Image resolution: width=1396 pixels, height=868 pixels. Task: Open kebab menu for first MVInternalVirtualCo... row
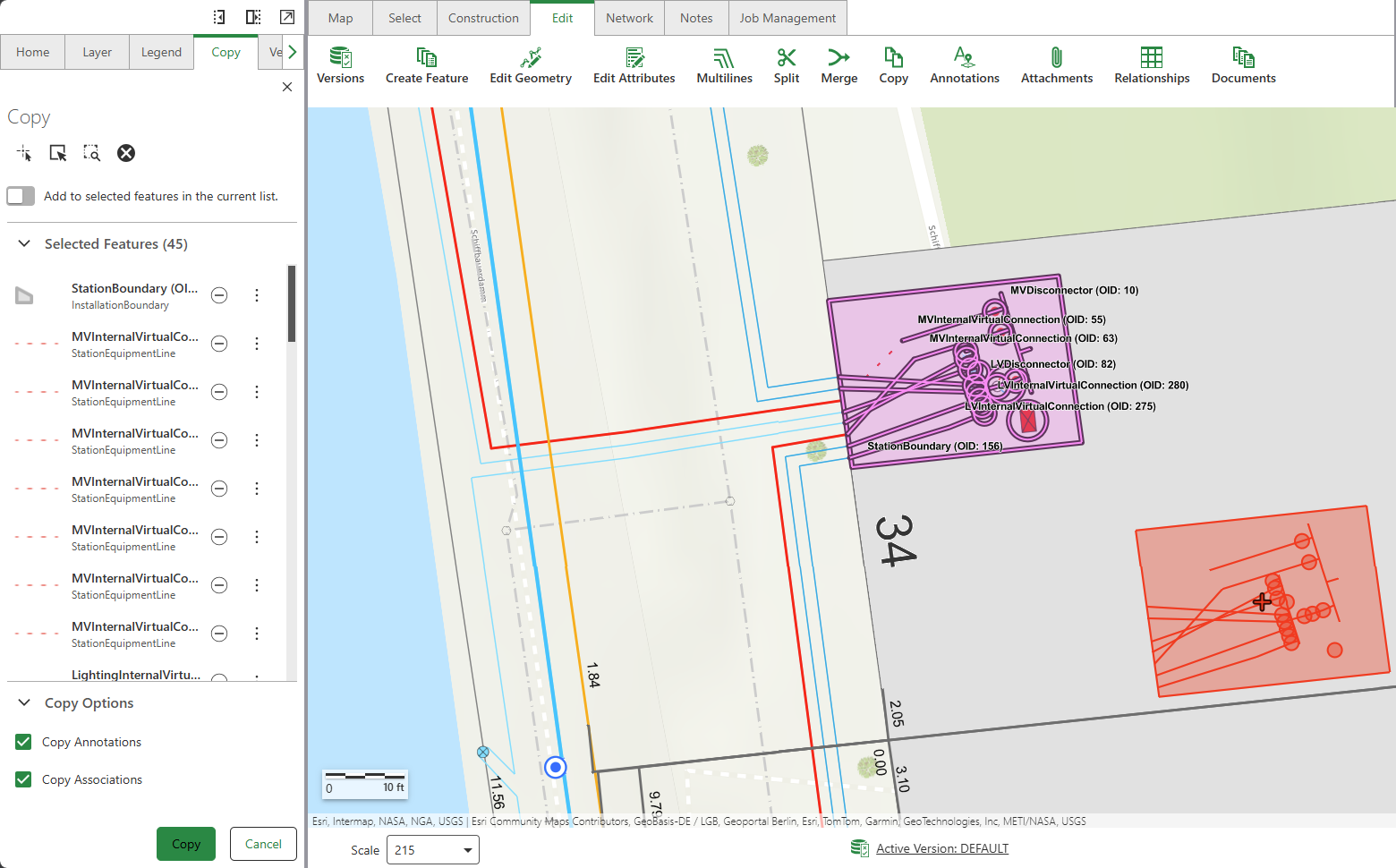pos(257,344)
